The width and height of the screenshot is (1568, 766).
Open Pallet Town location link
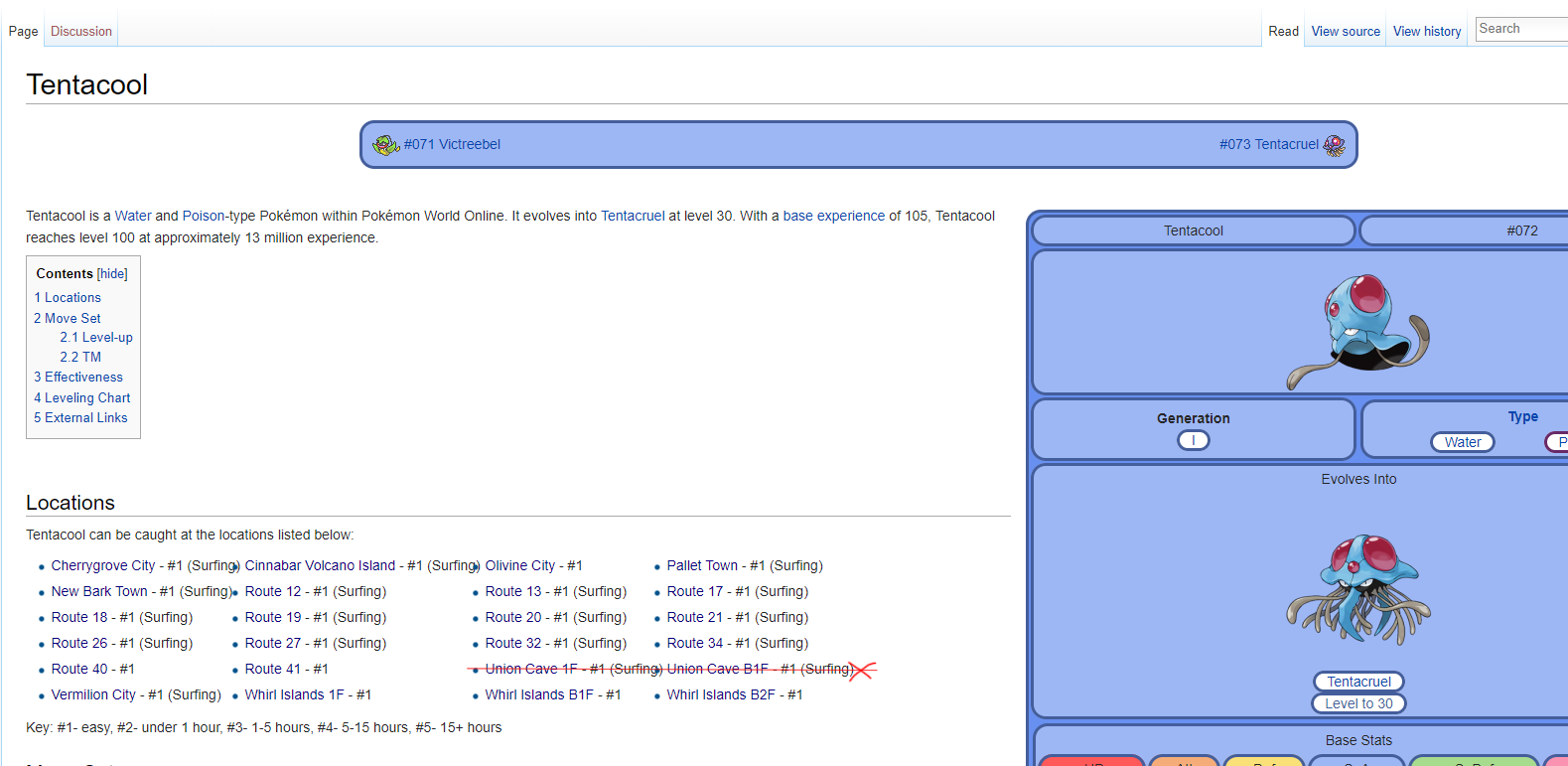coord(702,565)
